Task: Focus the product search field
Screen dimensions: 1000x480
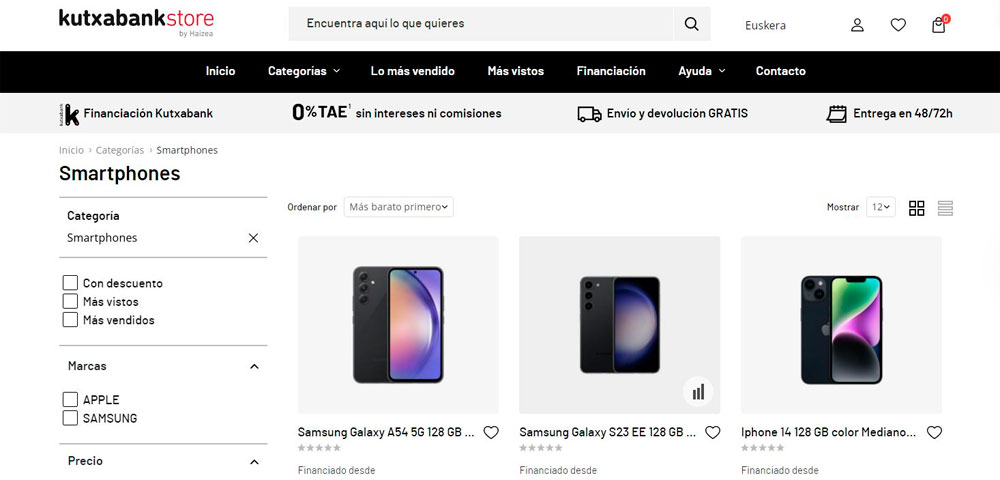Action: pyautogui.click(x=480, y=24)
